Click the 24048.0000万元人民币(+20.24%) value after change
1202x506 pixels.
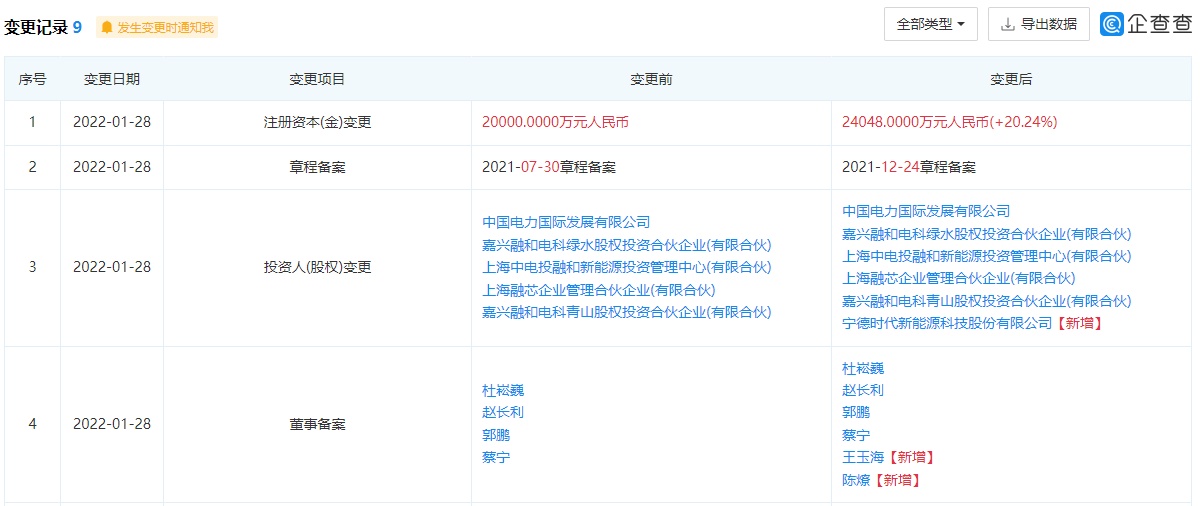click(950, 122)
